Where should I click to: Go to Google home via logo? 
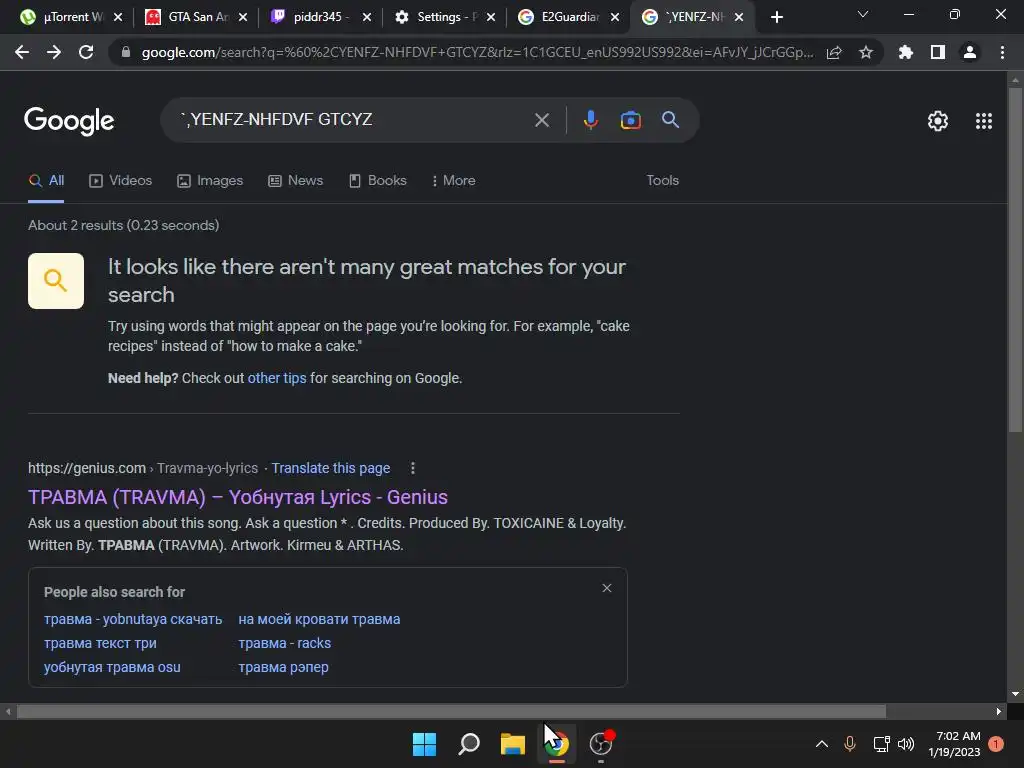pyautogui.click(x=69, y=121)
